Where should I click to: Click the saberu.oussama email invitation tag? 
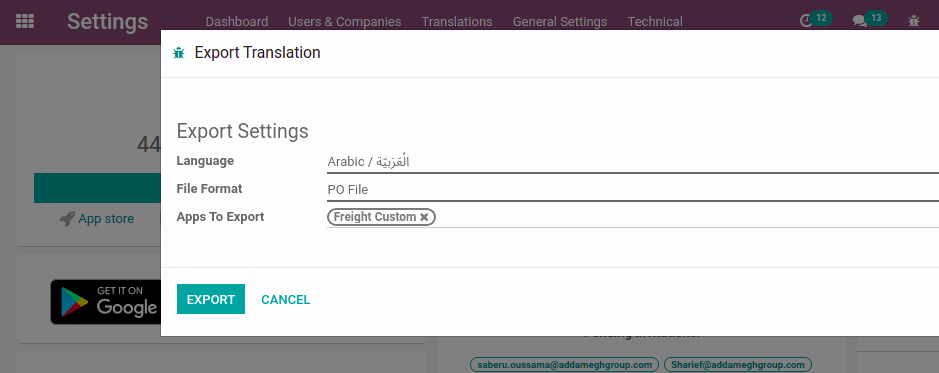click(564, 365)
